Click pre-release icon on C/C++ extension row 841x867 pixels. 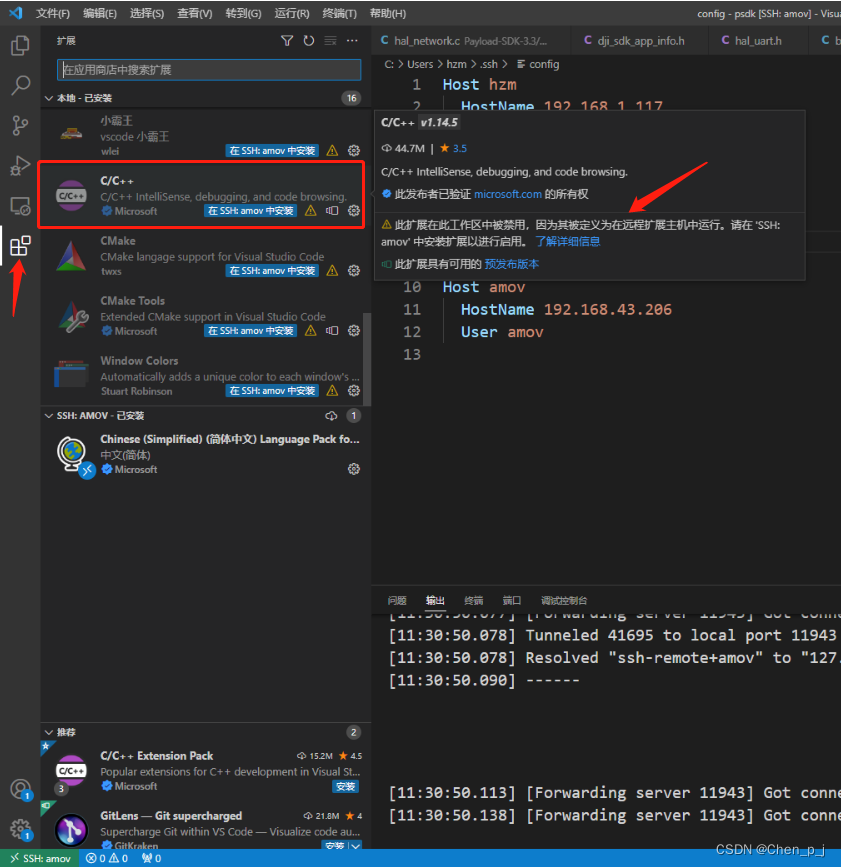point(332,211)
